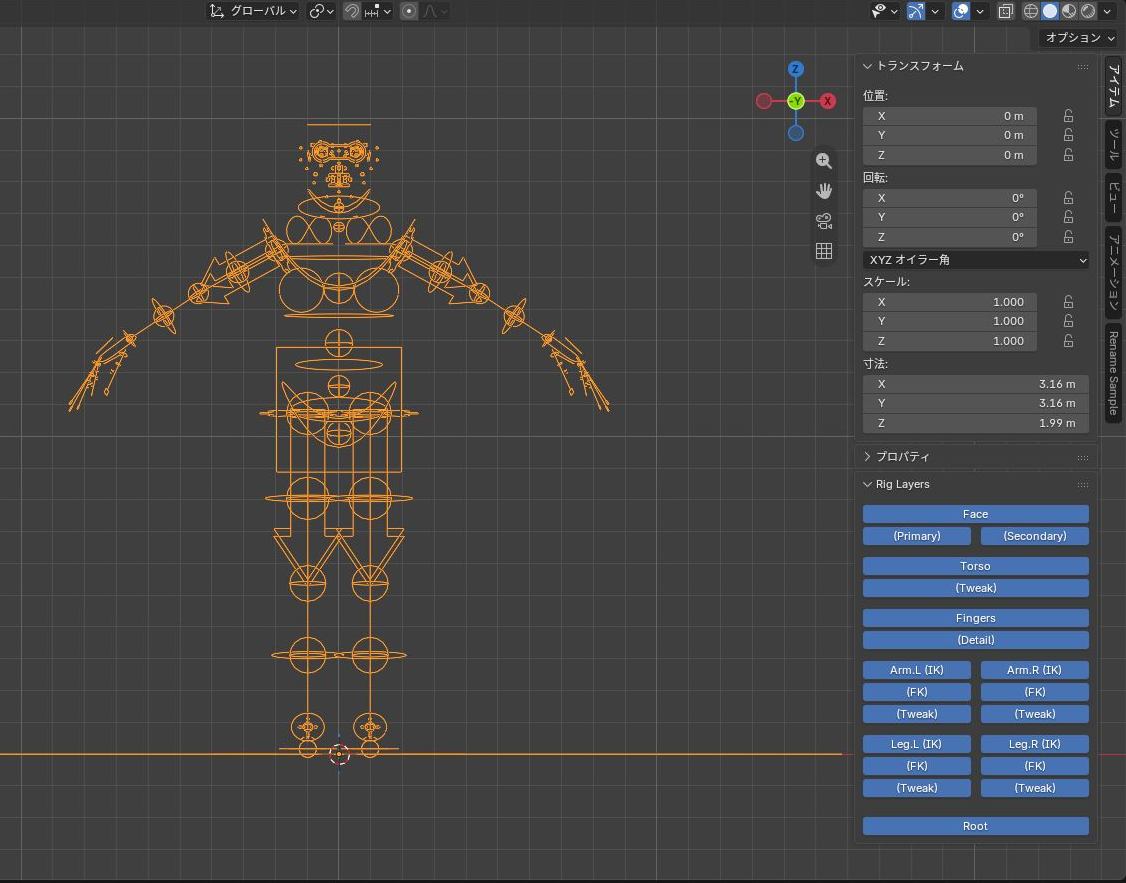Collapse the Rig Layers panel
1126x883 pixels.
(x=867, y=485)
